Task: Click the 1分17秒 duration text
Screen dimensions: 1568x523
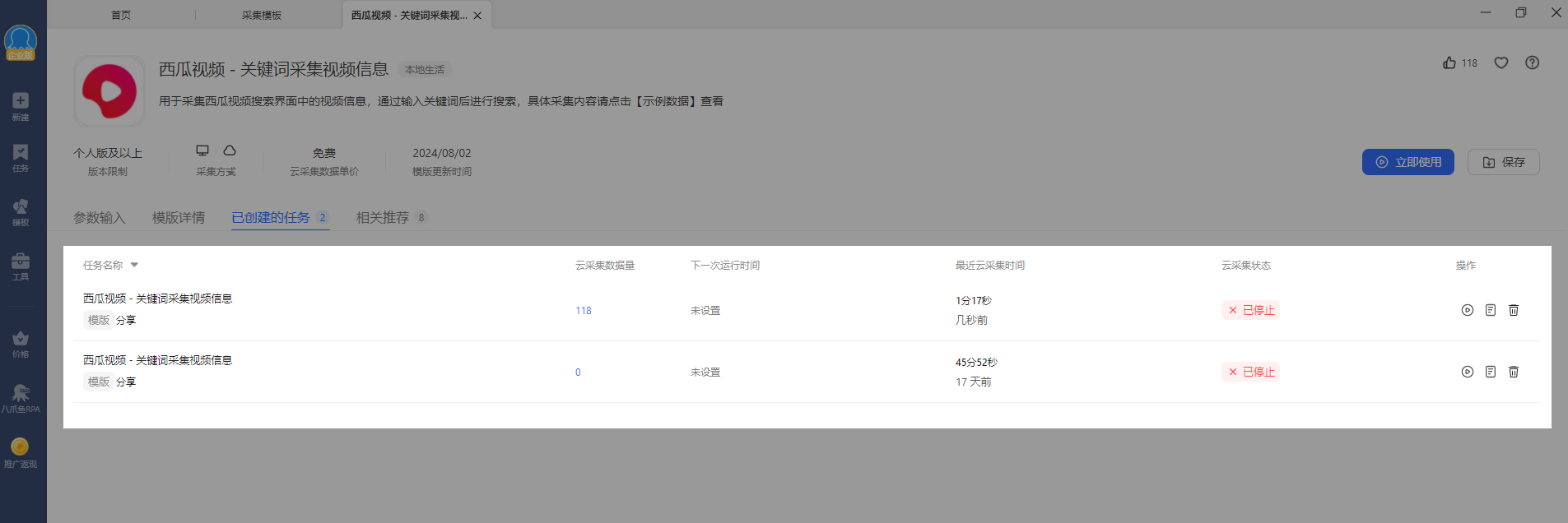Action: point(974,301)
